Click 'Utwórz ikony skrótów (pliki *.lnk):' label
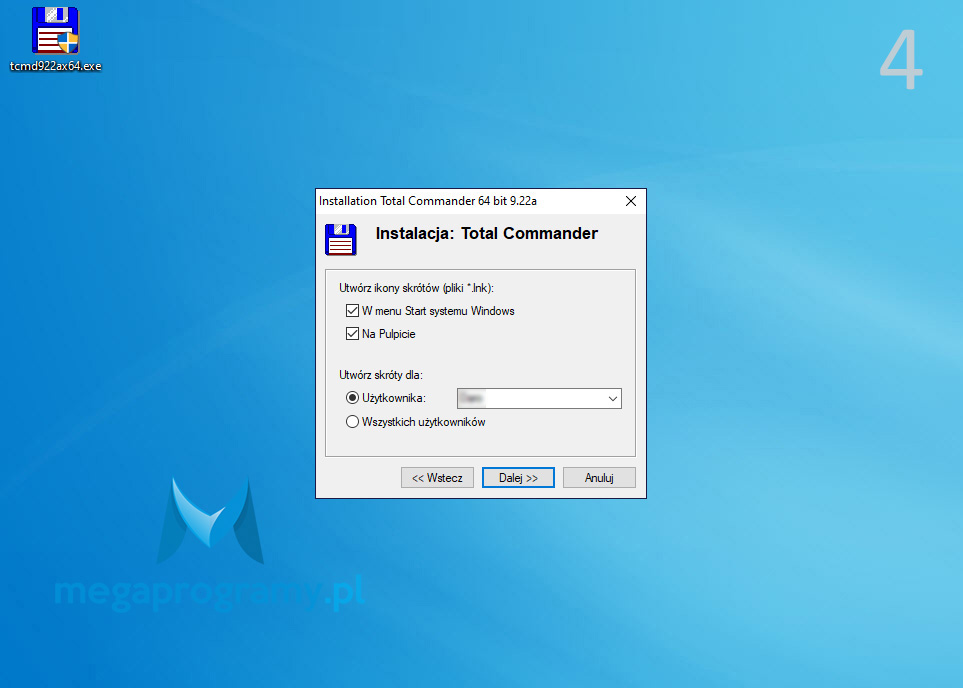 [x=416, y=288]
